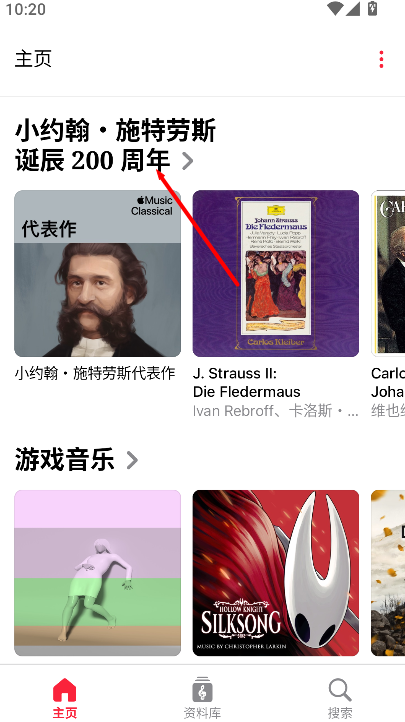Tap the red home icon
Viewport: 405px width, 722px height.
[x=64, y=690]
